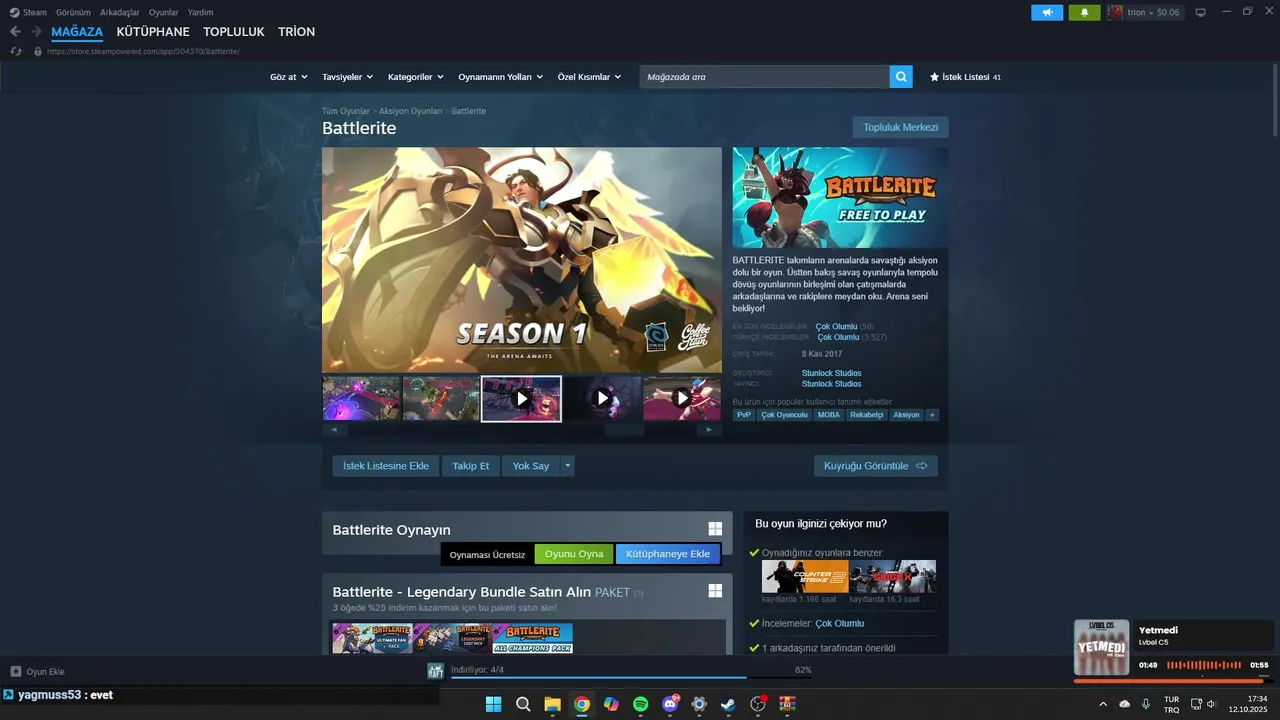Open the Counter-Strike 2 similar game thumbnail
1280x720 pixels.
tap(805, 576)
